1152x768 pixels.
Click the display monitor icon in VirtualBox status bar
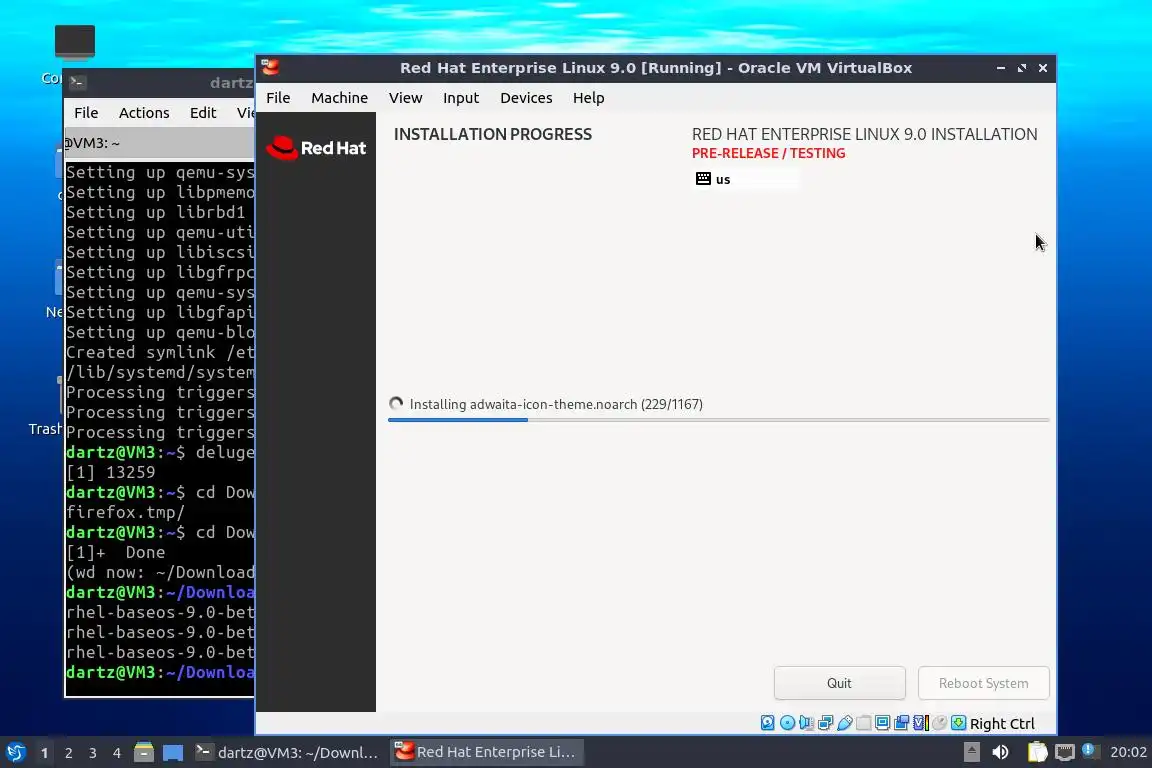click(x=882, y=723)
